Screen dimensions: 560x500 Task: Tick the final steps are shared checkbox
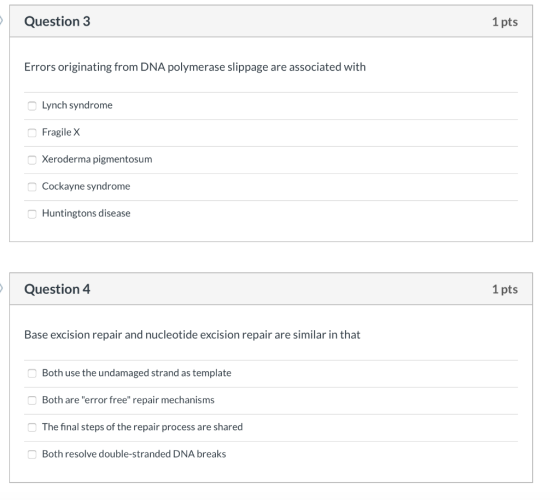pos(32,427)
